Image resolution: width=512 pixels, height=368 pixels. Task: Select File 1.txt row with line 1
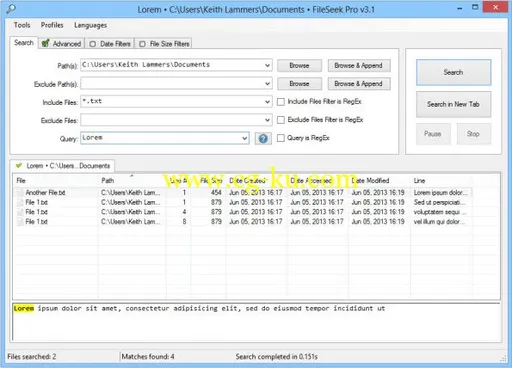pyautogui.click(x=243, y=202)
